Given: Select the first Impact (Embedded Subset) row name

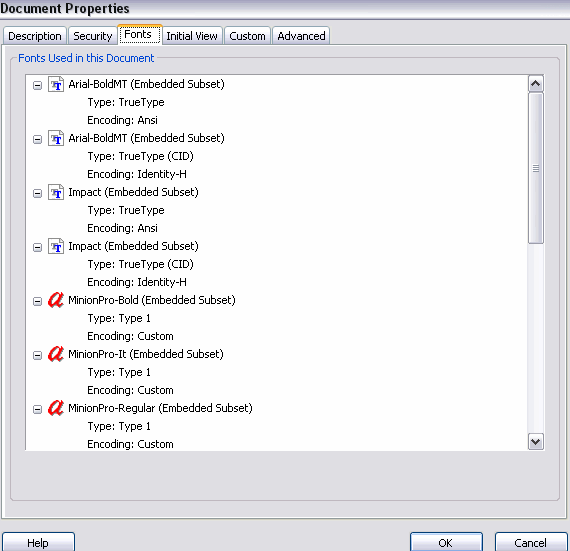Looking at the screenshot, I should coord(133,192).
